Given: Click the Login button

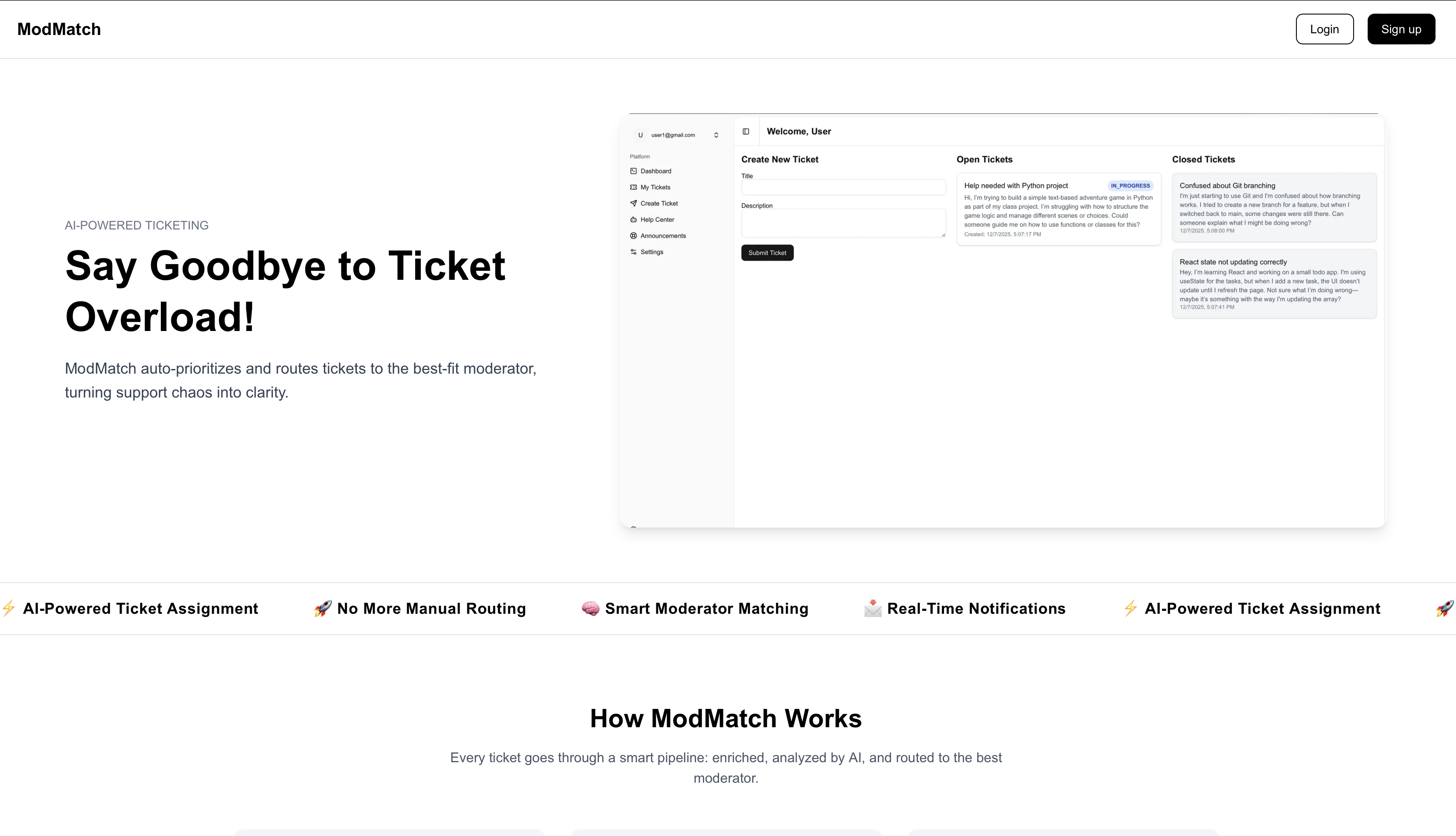Looking at the screenshot, I should coord(1324,29).
